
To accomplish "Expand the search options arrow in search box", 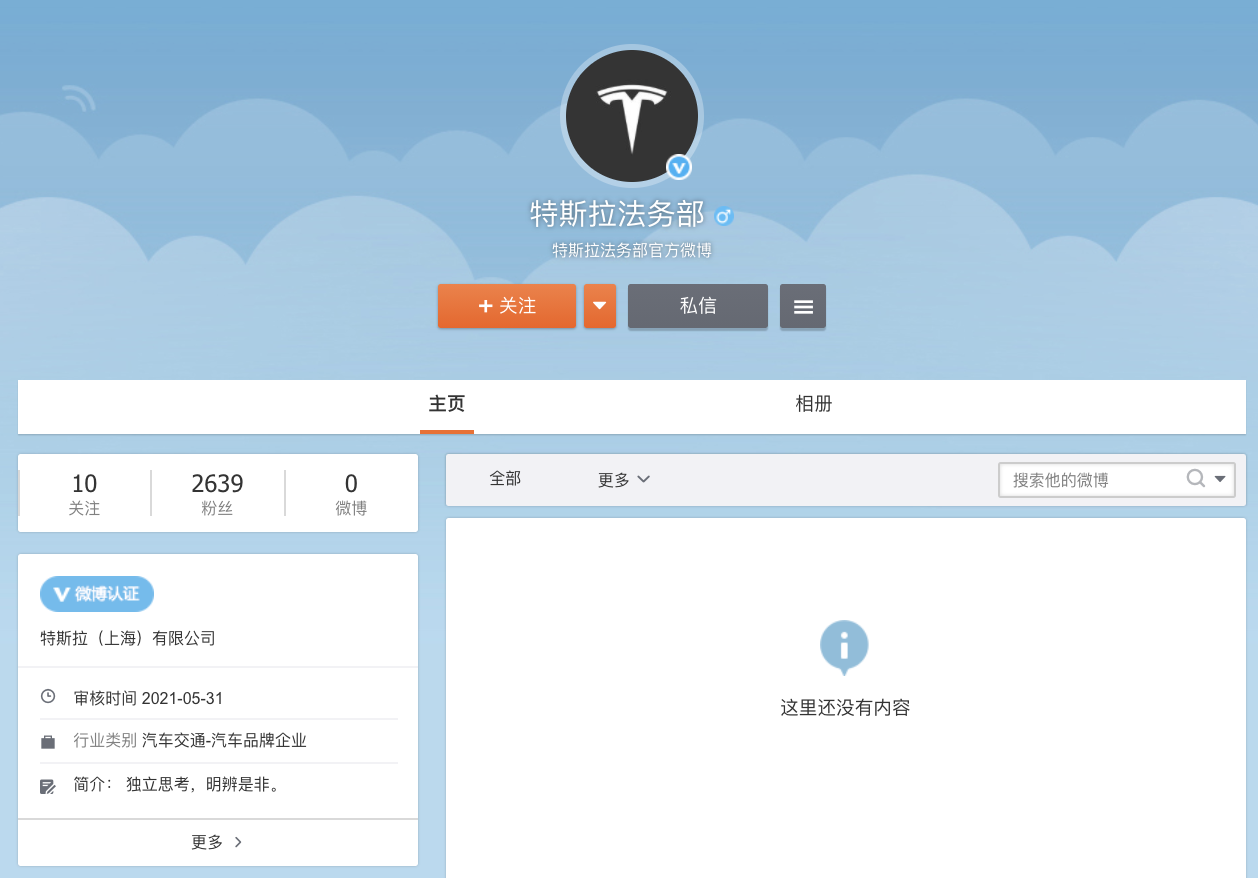I will (x=1220, y=479).
